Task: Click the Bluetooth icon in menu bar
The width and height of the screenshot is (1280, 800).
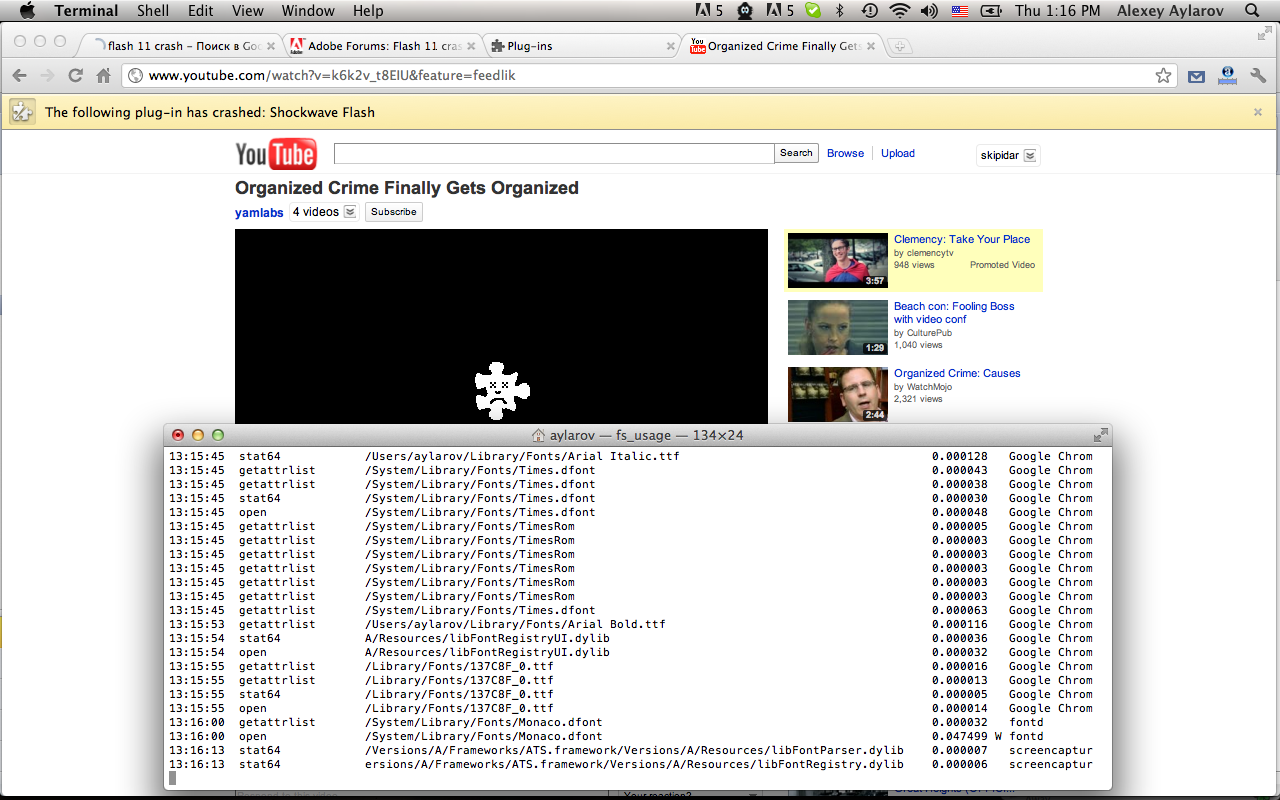Action: tap(840, 11)
